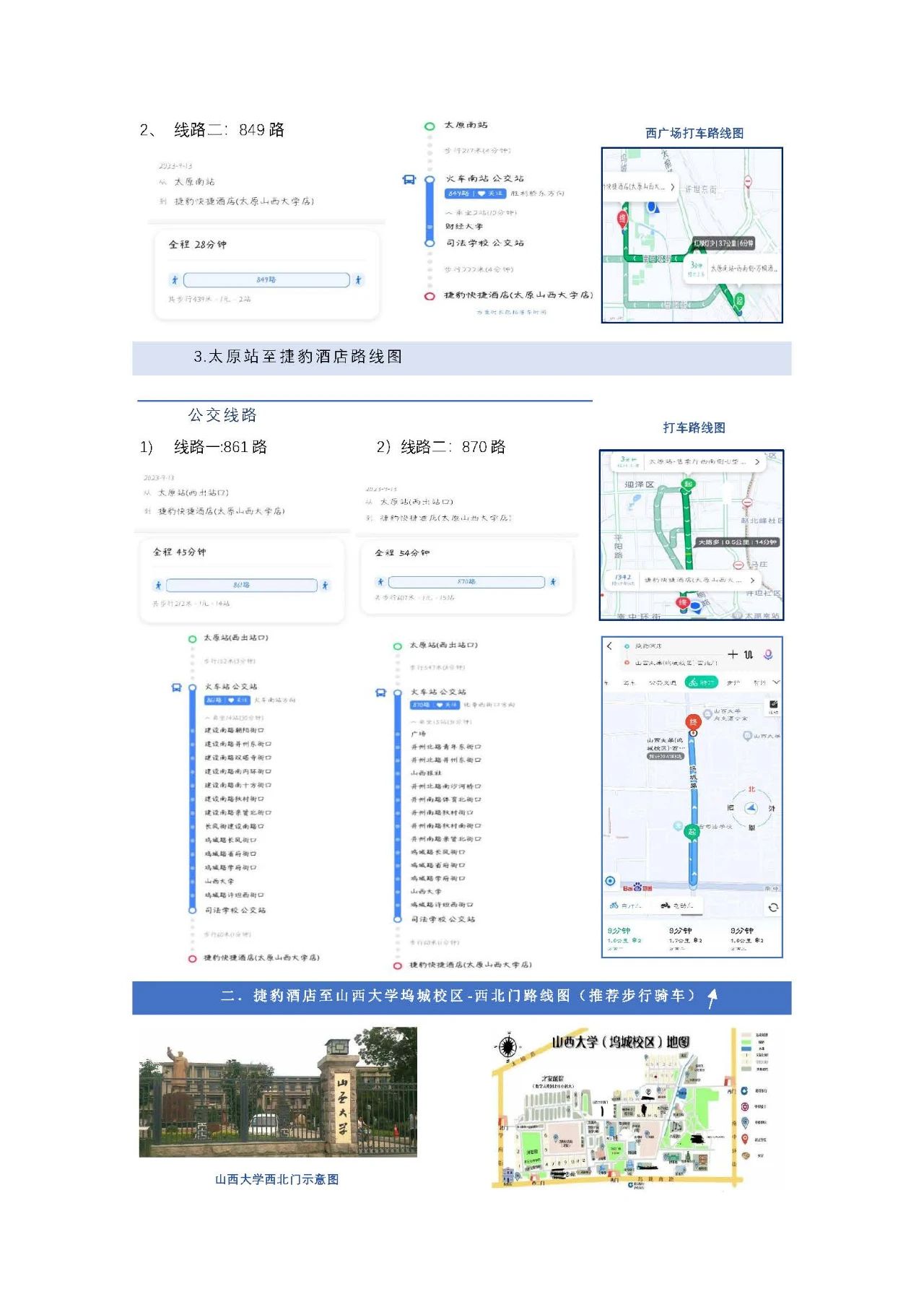Click 山西大学 stop on 870 route
This screenshot has width=924, height=1307.
426,892
